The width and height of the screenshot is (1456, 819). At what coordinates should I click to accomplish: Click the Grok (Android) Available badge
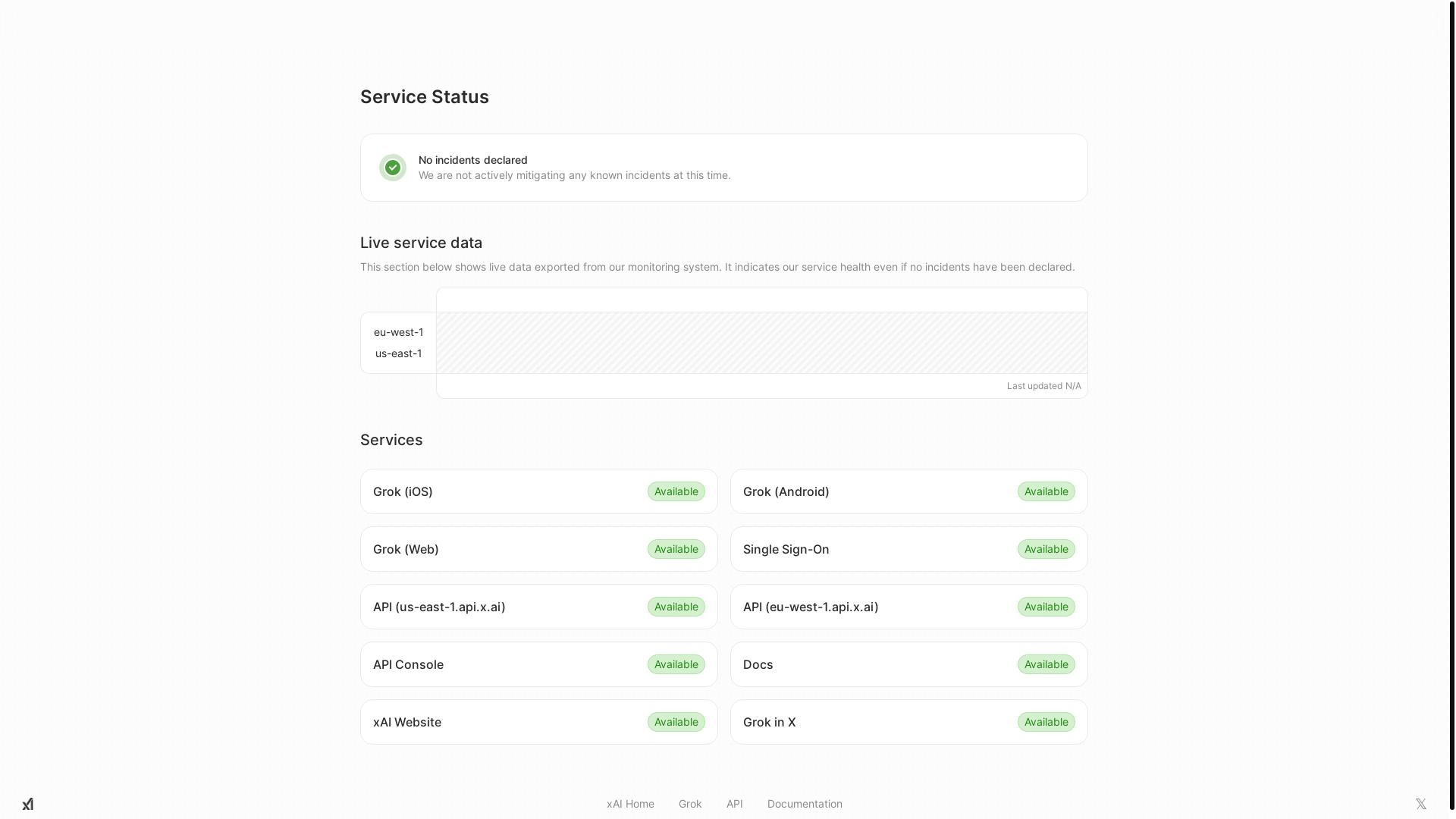coord(1046,491)
